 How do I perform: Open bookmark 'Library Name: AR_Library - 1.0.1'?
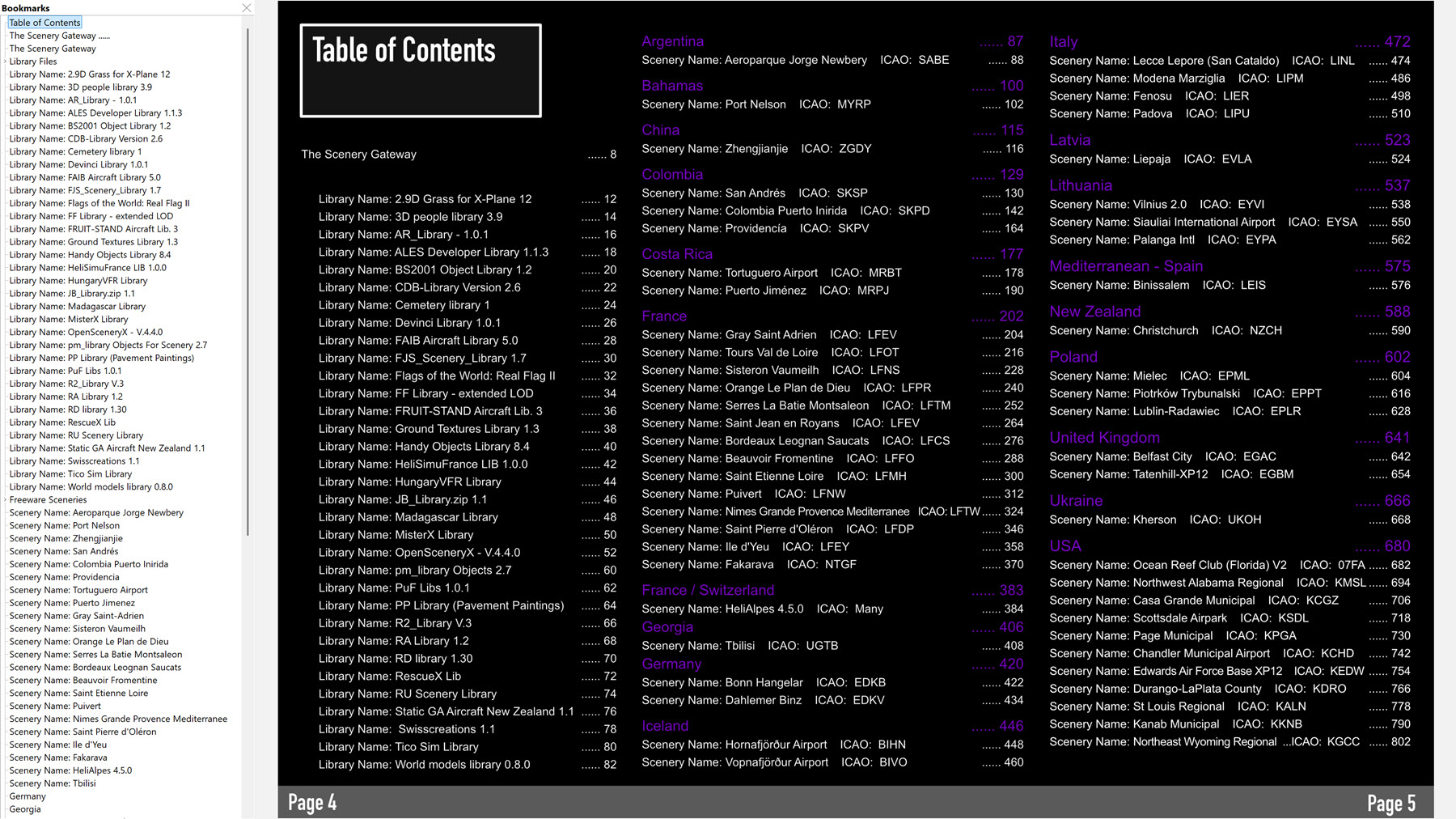click(x=73, y=100)
